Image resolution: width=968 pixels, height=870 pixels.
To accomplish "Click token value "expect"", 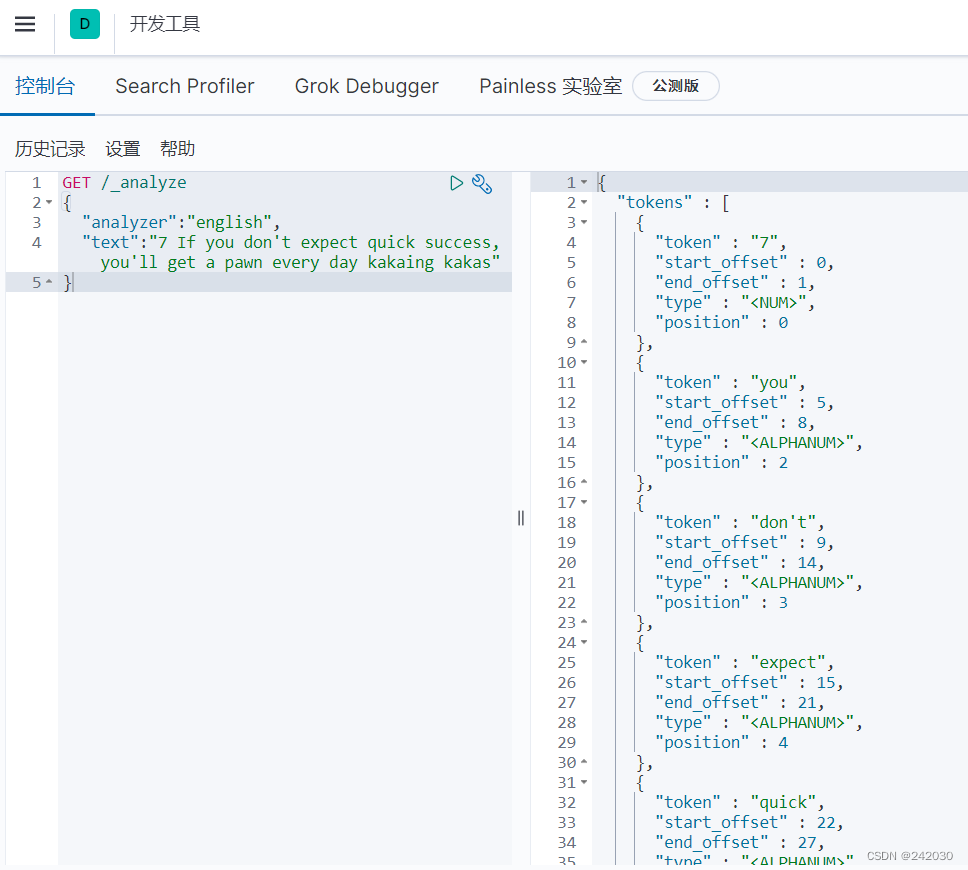I will (788, 663).
